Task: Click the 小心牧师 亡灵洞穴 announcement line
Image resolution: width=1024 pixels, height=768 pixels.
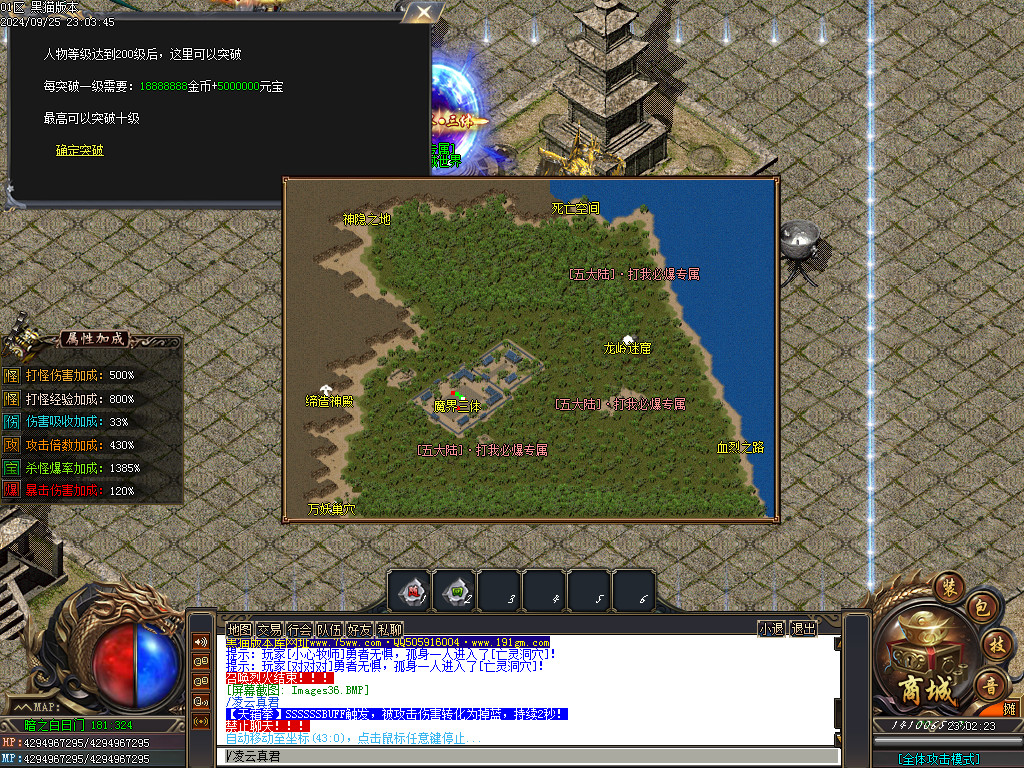Action: pyautogui.click(x=391, y=654)
